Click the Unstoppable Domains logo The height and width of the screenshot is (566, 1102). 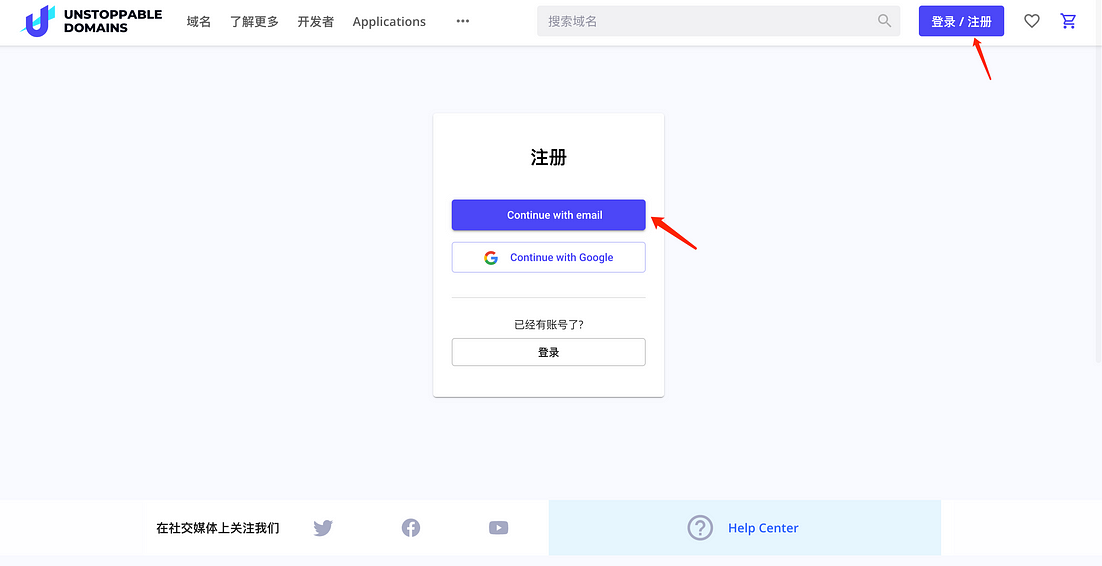click(91, 21)
